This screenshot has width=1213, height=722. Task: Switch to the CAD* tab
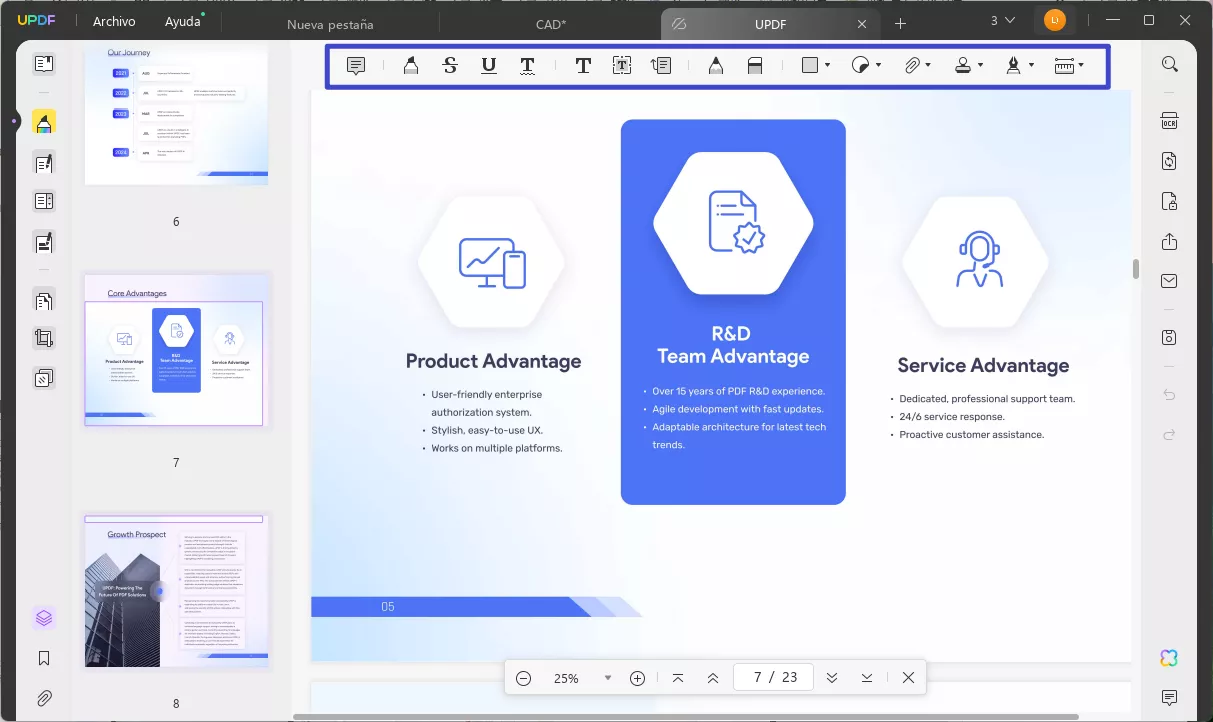(551, 23)
